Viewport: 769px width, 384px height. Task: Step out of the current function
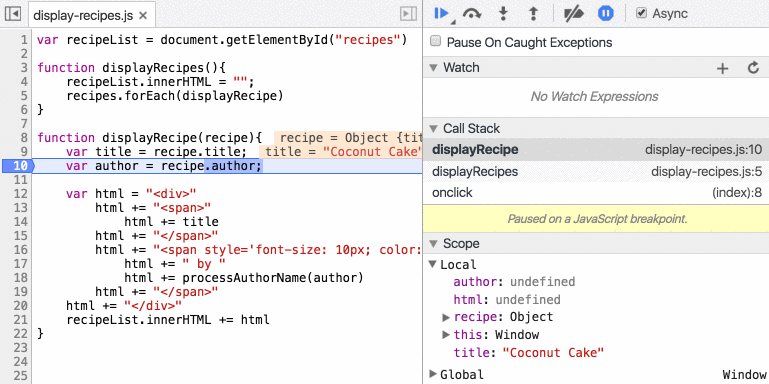(x=534, y=14)
